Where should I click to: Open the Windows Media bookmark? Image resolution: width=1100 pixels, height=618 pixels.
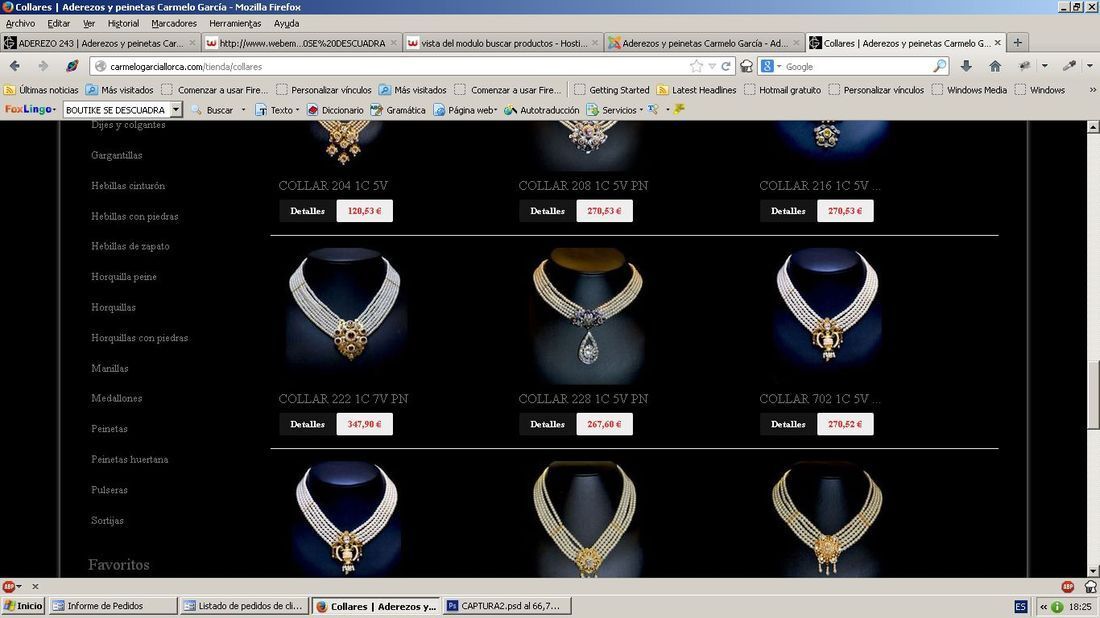[x=970, y=90]
